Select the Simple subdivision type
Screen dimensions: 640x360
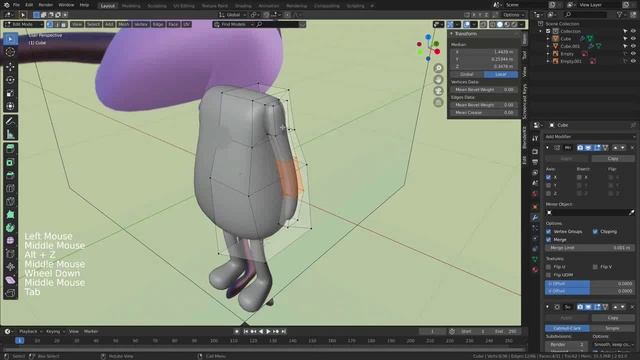[x=612, y=328]
